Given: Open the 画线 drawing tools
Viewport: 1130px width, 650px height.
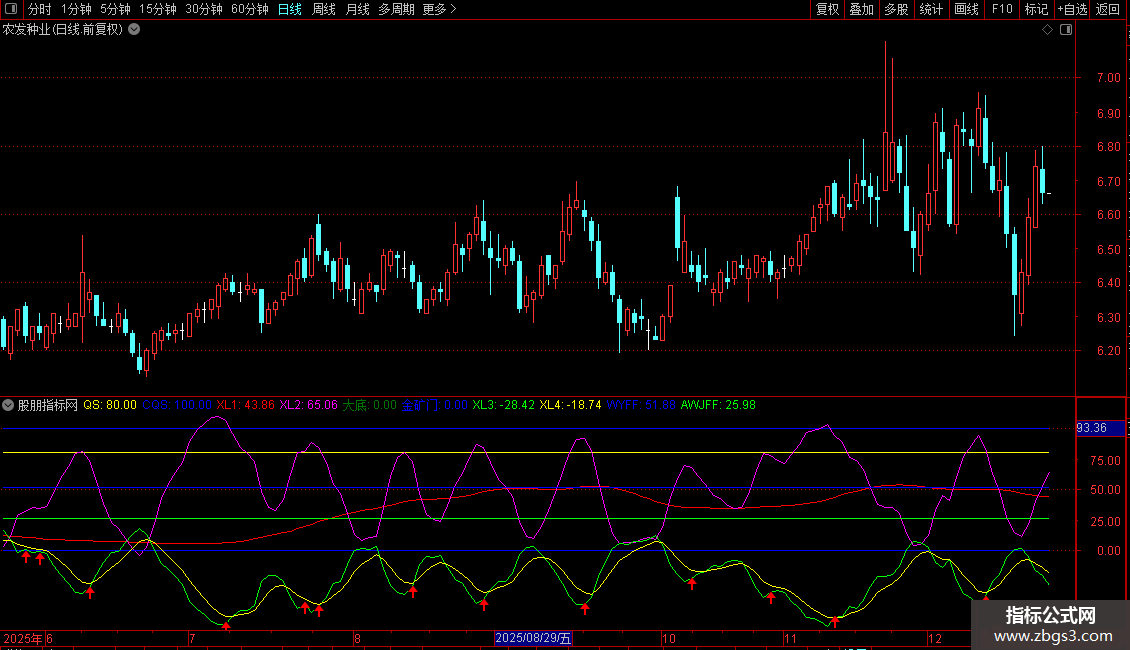Looking at the screenshot, I should click(966, 10).
